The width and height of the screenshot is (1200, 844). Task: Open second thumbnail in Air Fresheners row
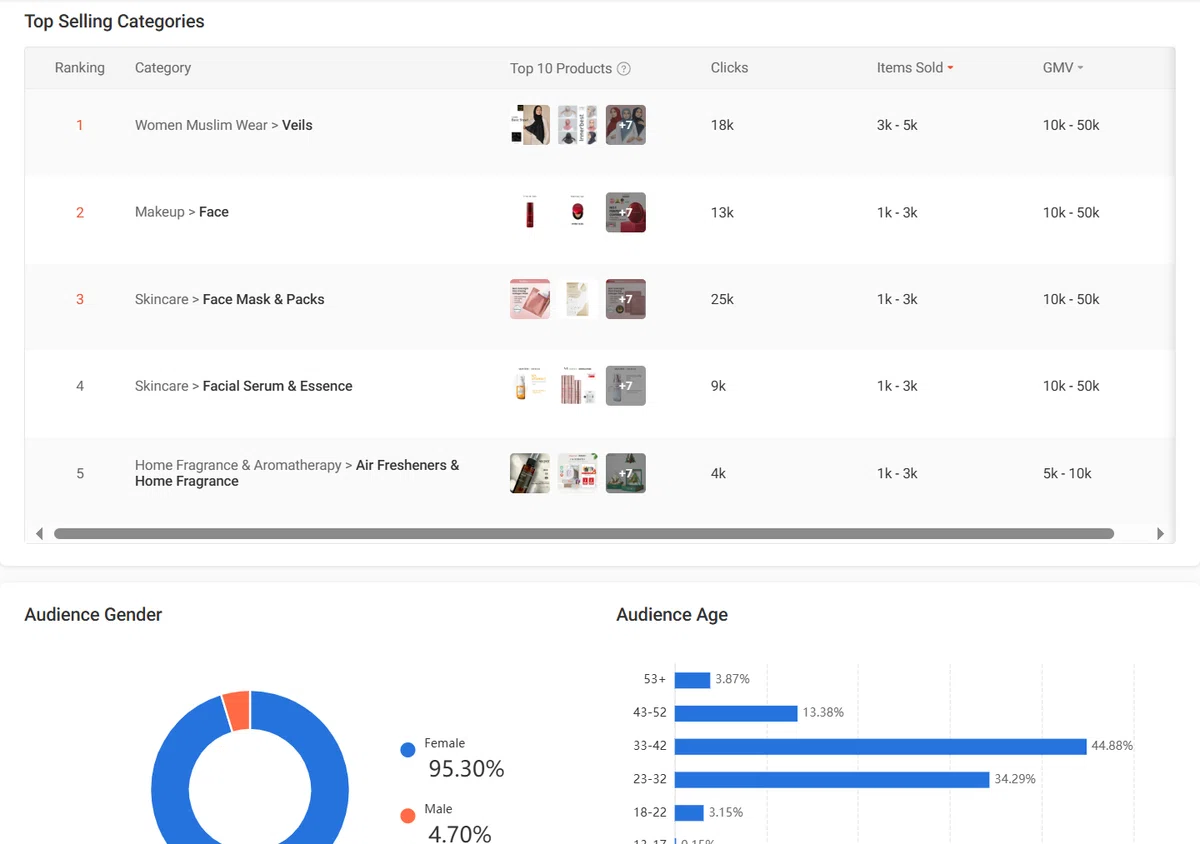point(578,473)
